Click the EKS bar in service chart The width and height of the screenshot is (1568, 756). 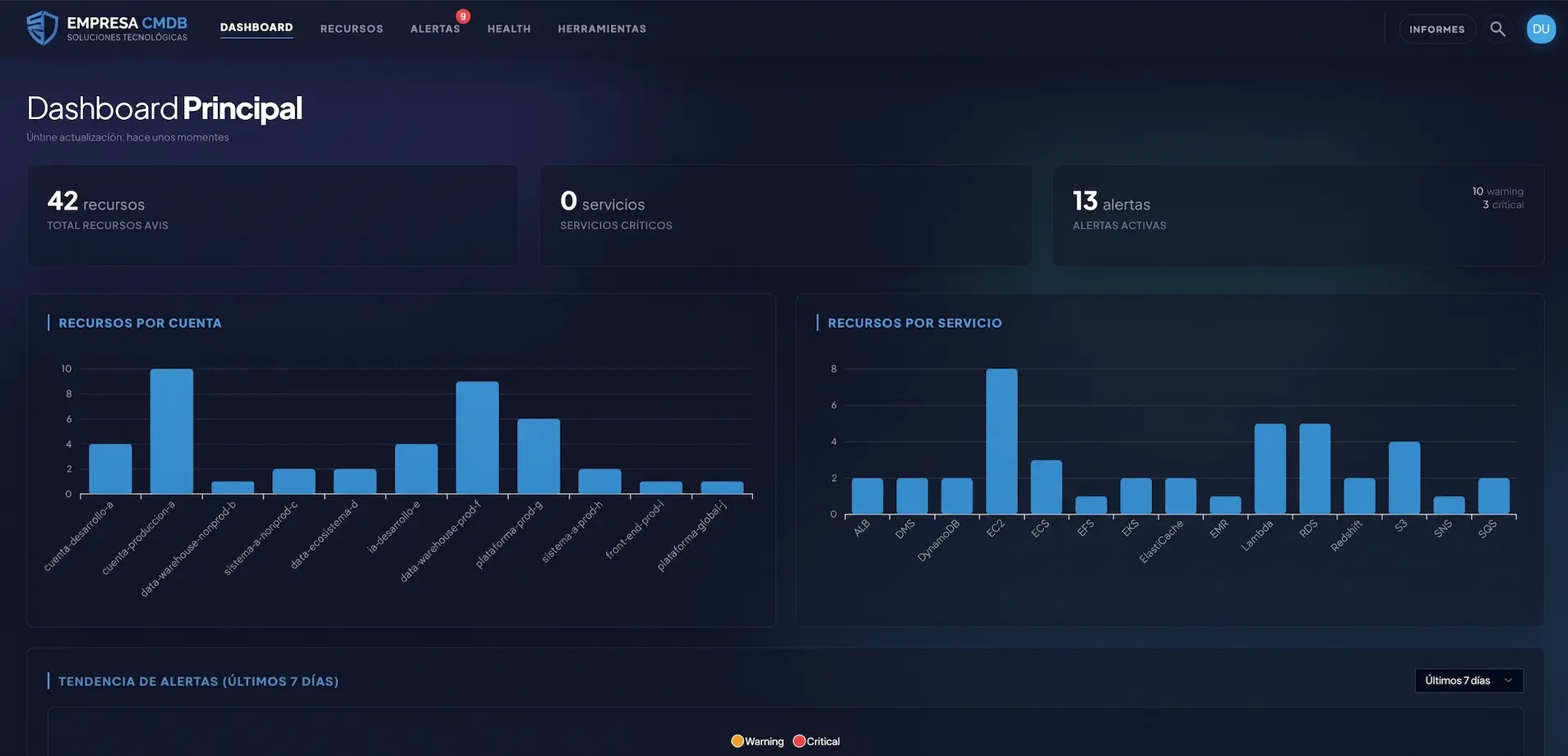[1136, 496]
